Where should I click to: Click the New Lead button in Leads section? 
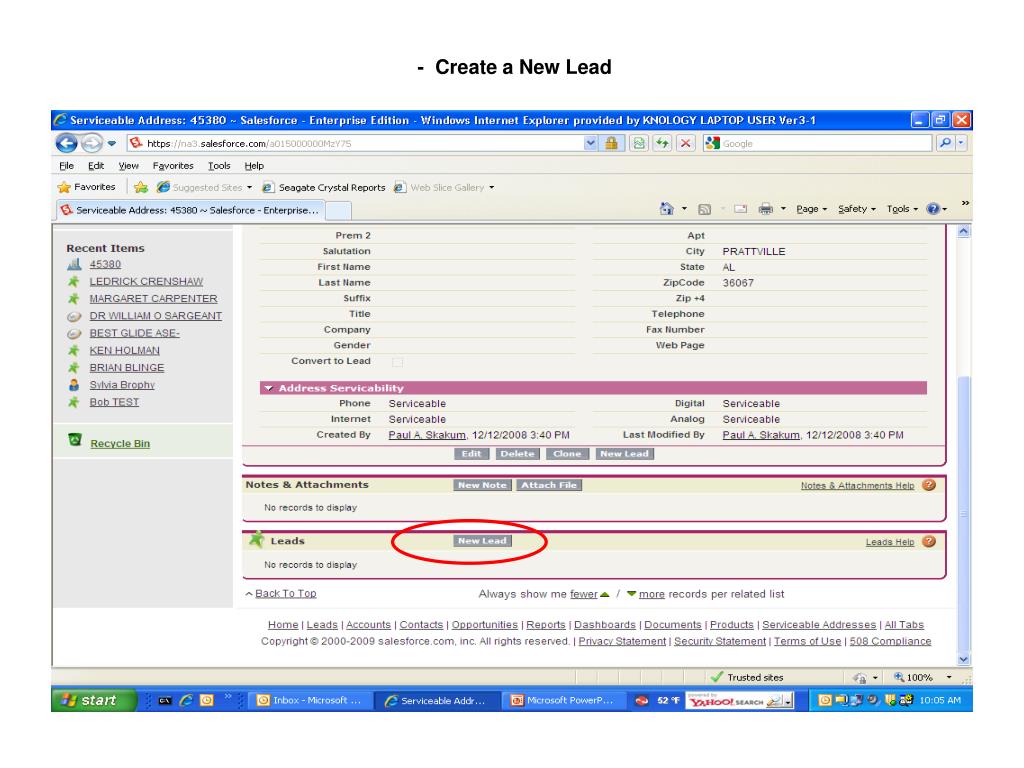pyautogui.click(x=482, y=541)
